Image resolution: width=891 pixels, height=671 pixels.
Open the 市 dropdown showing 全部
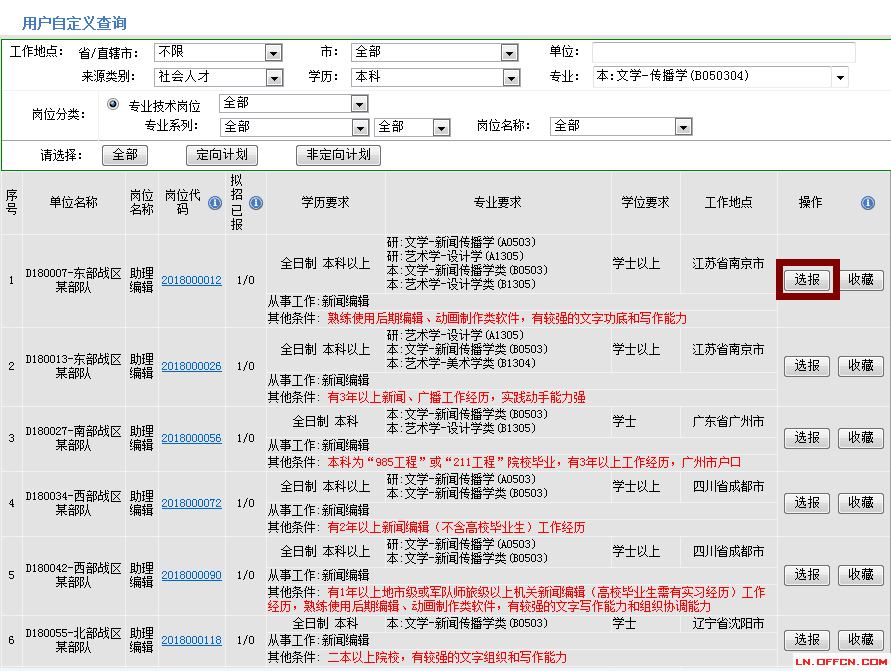click(435, 52)
